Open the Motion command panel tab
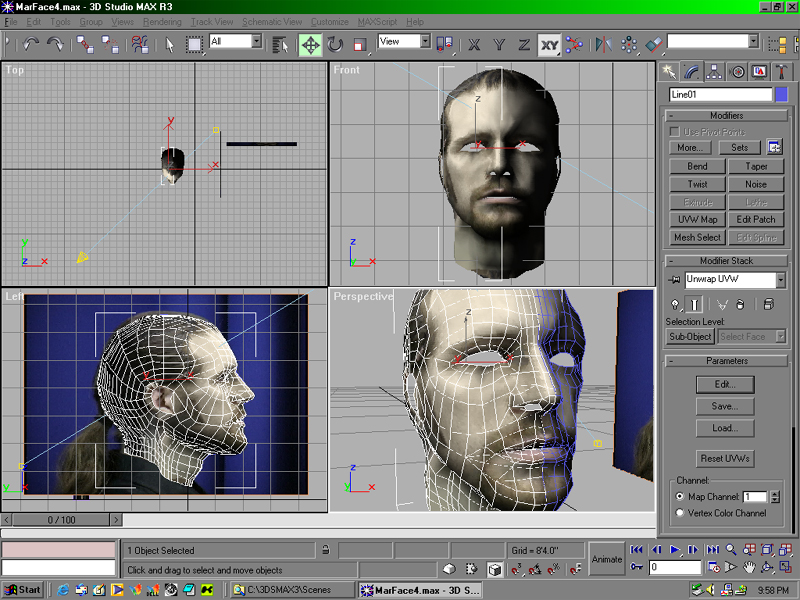This screenshot has height=600, width=800. pyautogui.click(x=737, y=71)
